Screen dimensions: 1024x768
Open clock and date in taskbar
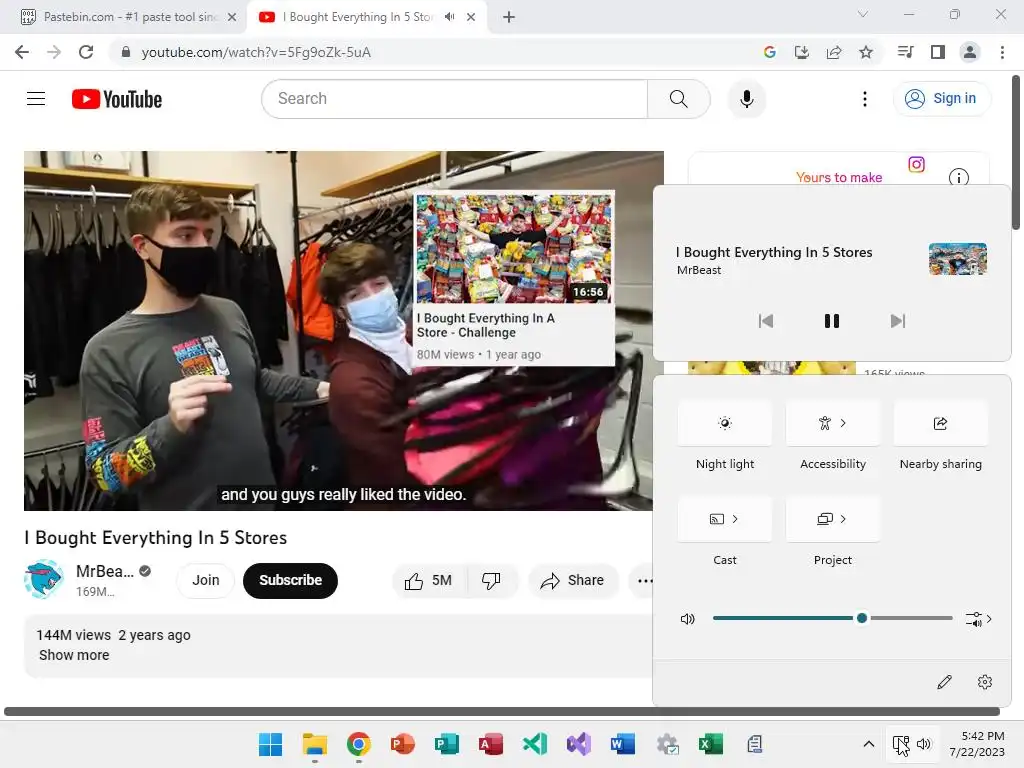(977, 744)
